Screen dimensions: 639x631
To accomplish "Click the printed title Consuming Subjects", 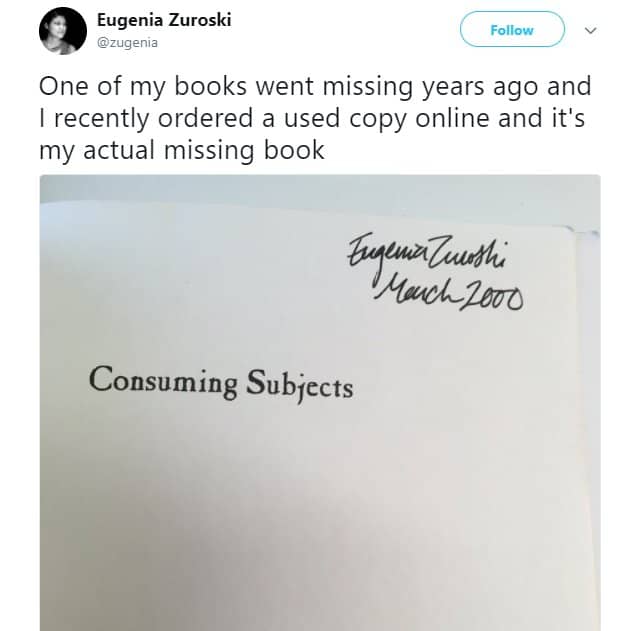I will click(x=221, y=383).
